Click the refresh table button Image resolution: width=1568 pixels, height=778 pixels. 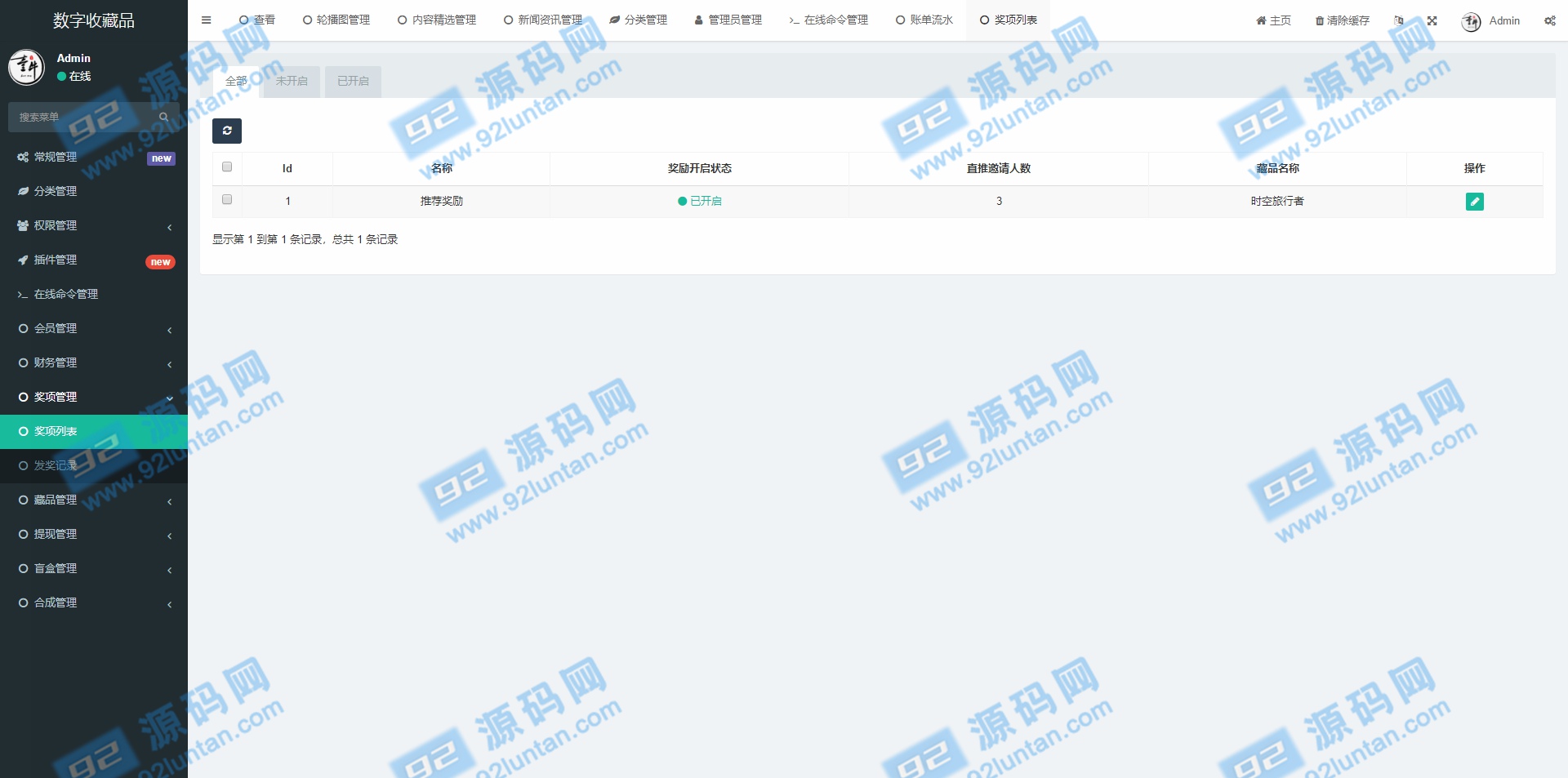click(227, 131)
